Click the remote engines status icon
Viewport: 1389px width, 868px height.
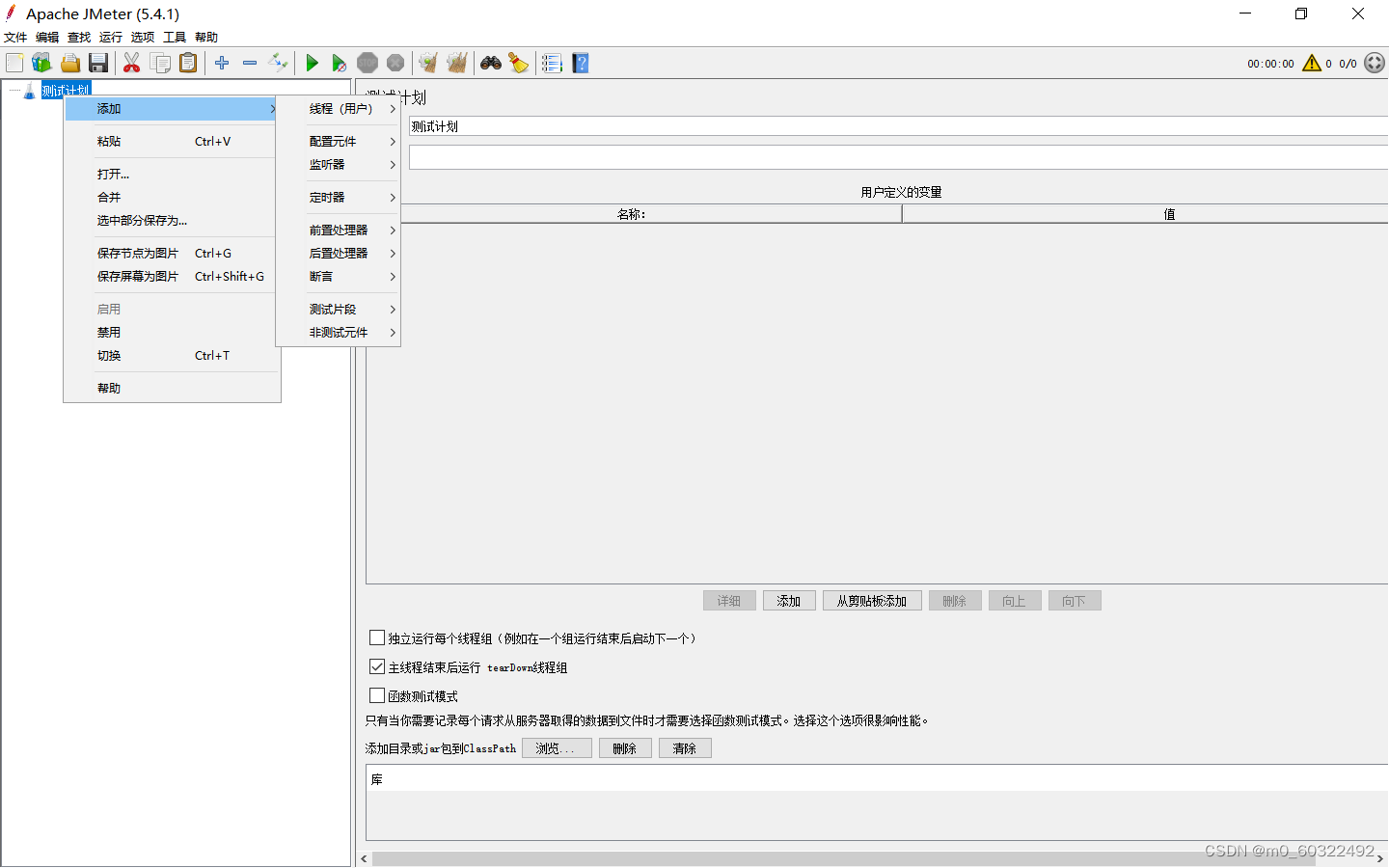point(1375,63)
